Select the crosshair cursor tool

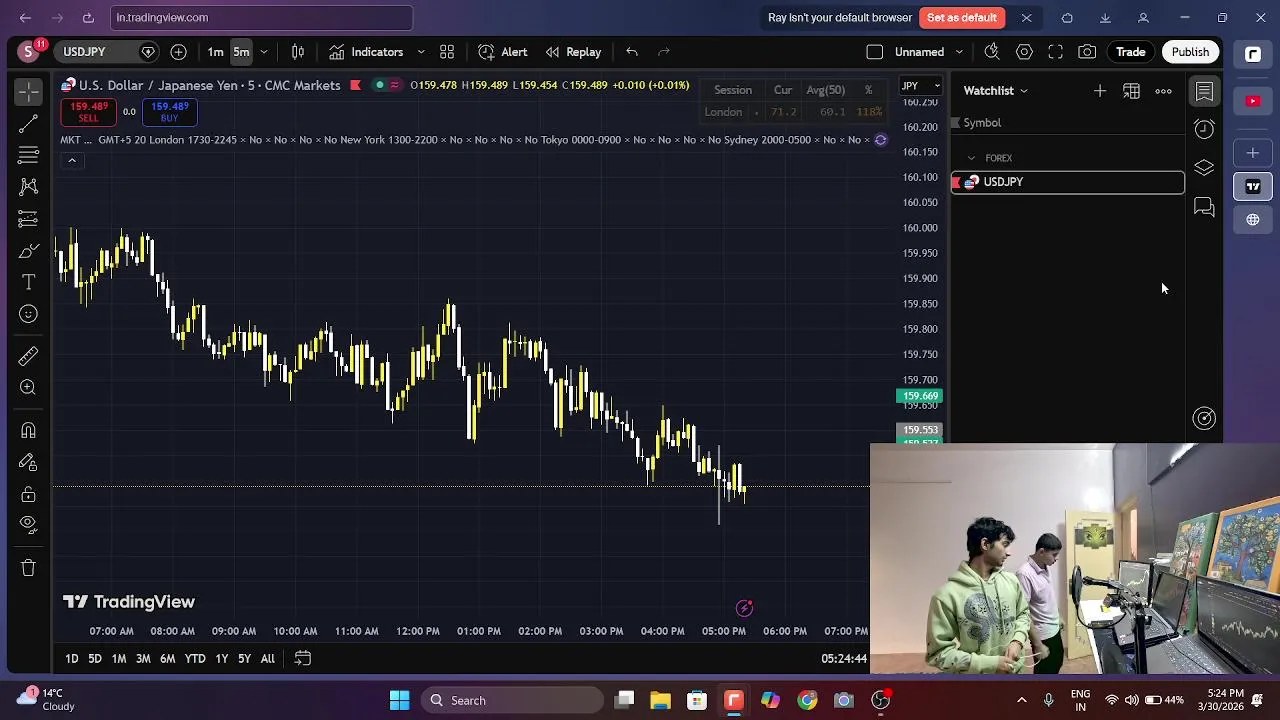pos(28,92)
